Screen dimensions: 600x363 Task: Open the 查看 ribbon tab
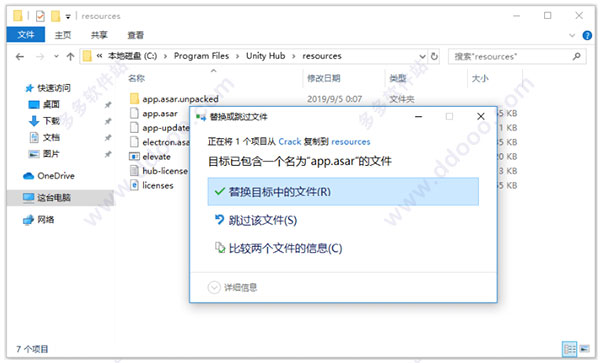(135, 35)
